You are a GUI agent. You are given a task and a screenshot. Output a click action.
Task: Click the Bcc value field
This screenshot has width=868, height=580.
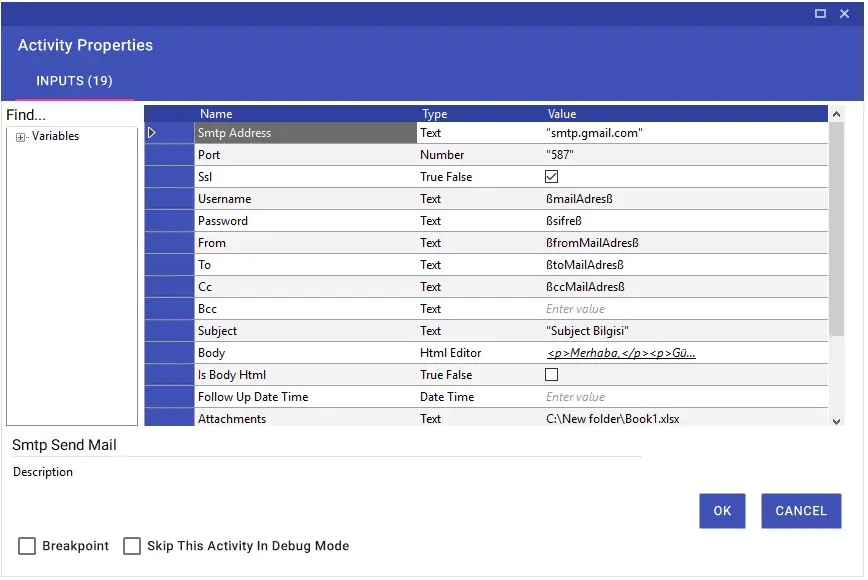[685, 309]
